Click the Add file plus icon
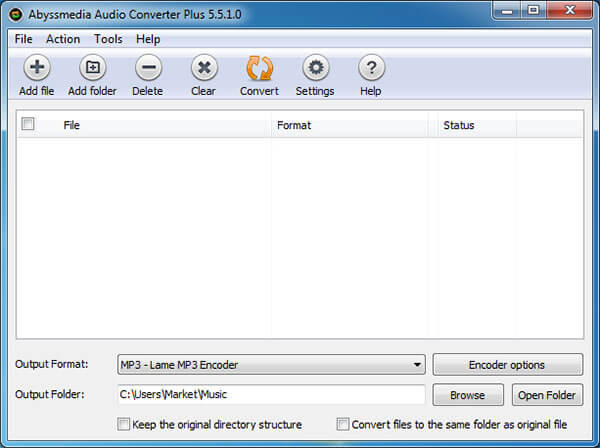Viewport: 600px width, 448px height. 37,67
